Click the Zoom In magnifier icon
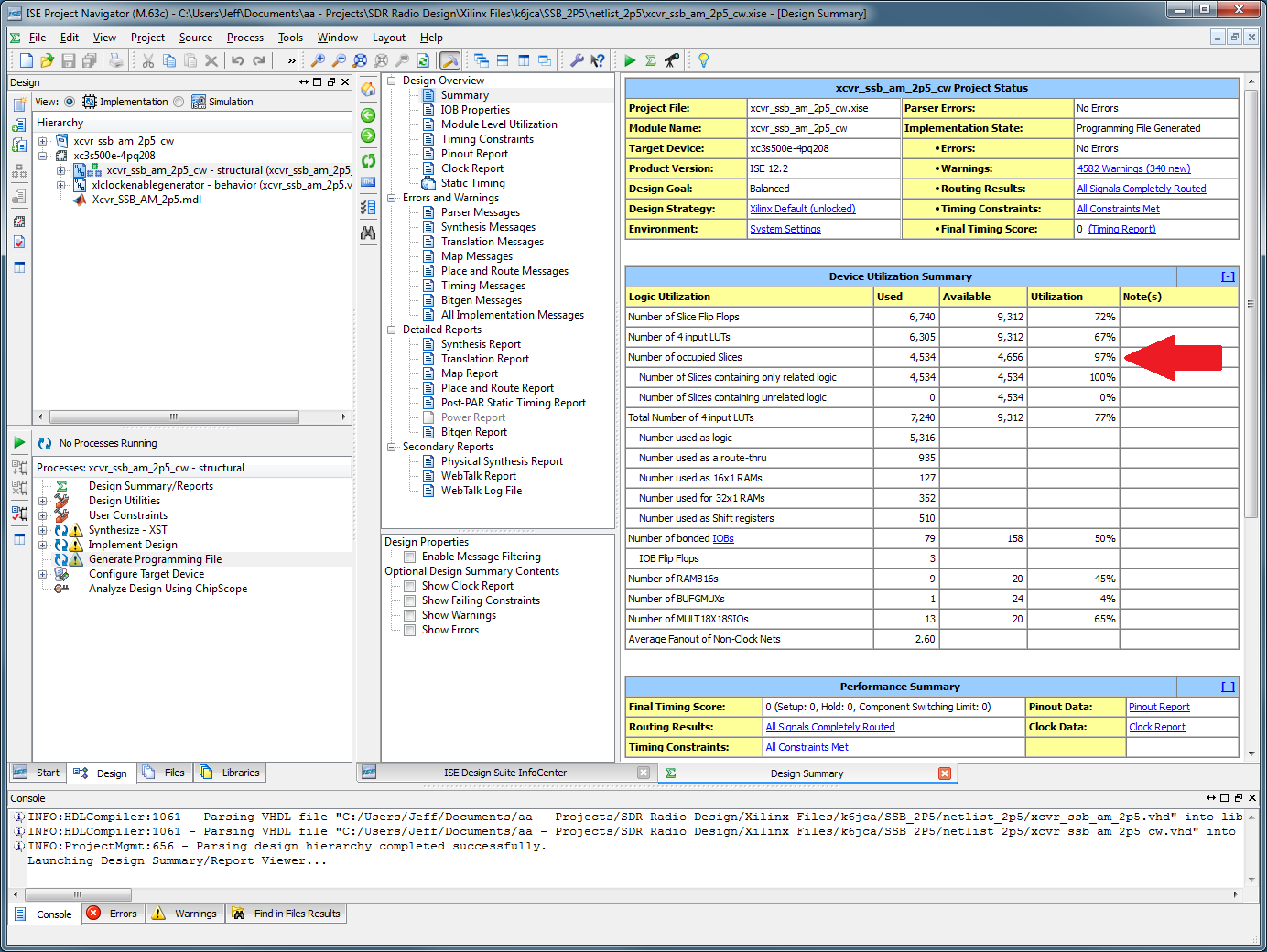 [x=318, y=60]
